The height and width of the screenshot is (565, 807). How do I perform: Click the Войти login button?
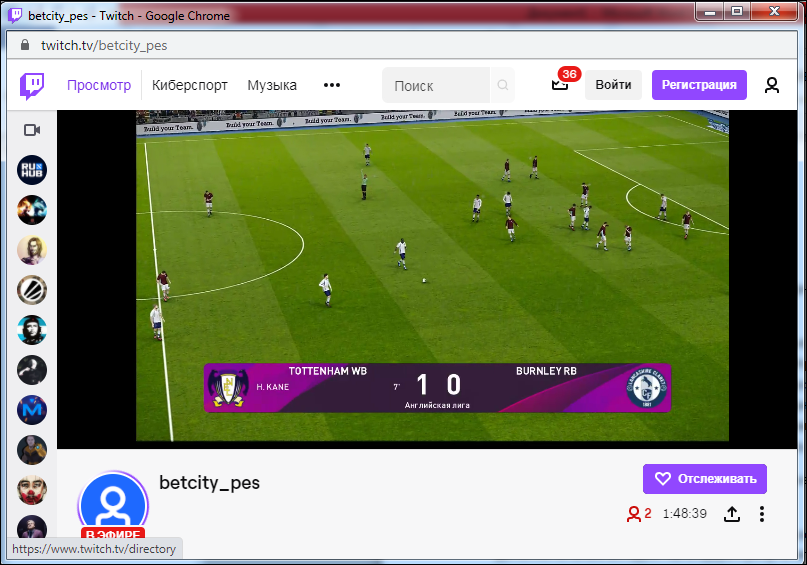pos(613,85)
